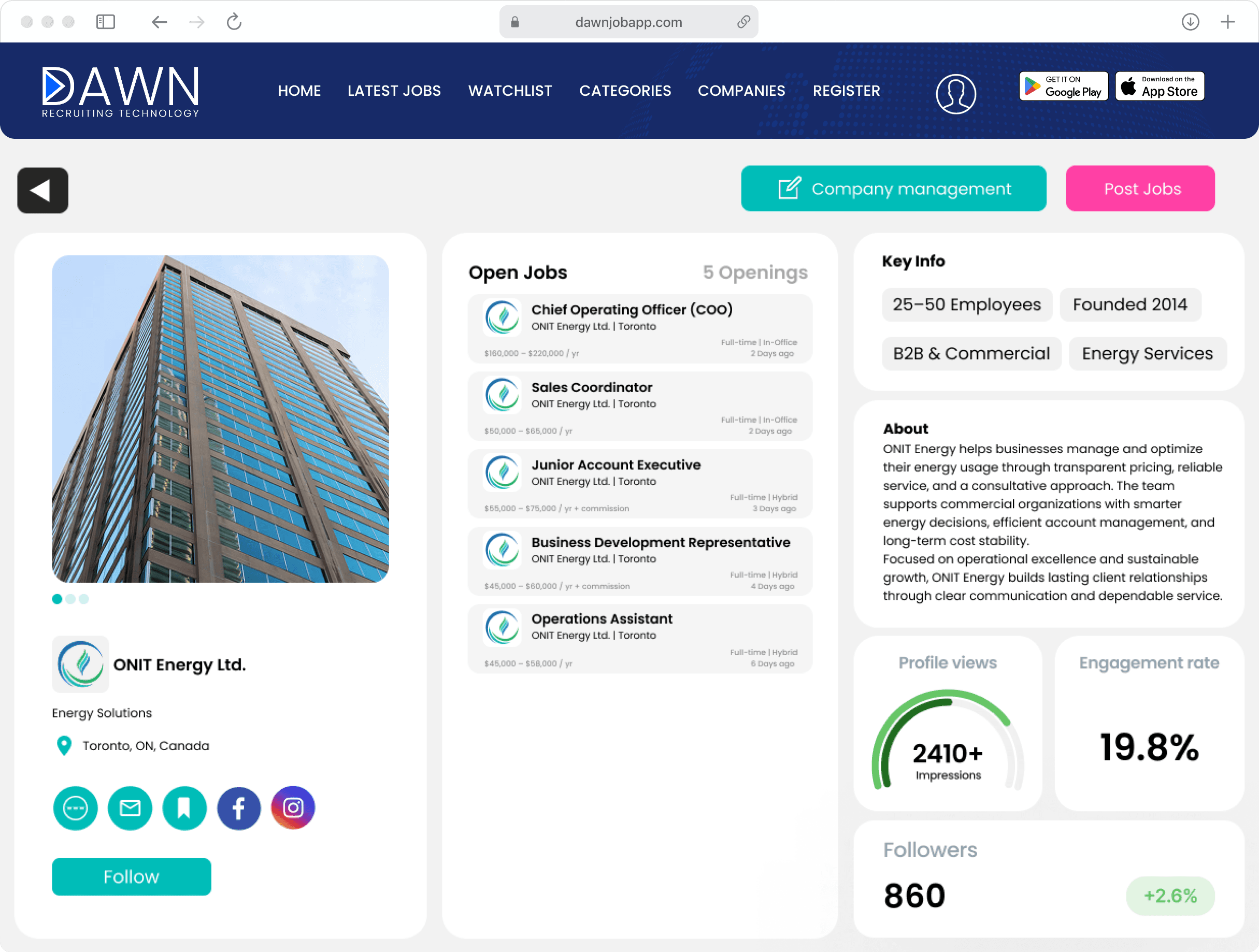This screenshot has height=952, width=1259.
Task: Open the user profile avatar icon
Action: point(955,93)
